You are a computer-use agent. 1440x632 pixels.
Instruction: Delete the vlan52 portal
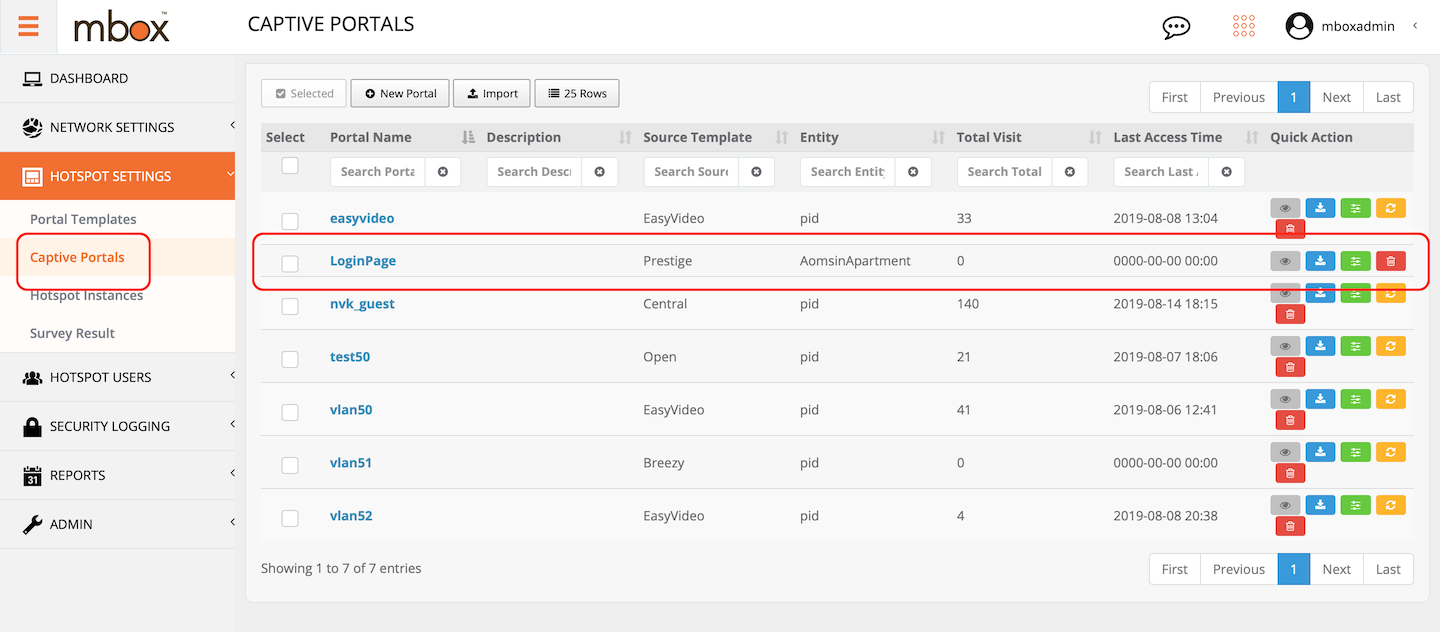1290,526
